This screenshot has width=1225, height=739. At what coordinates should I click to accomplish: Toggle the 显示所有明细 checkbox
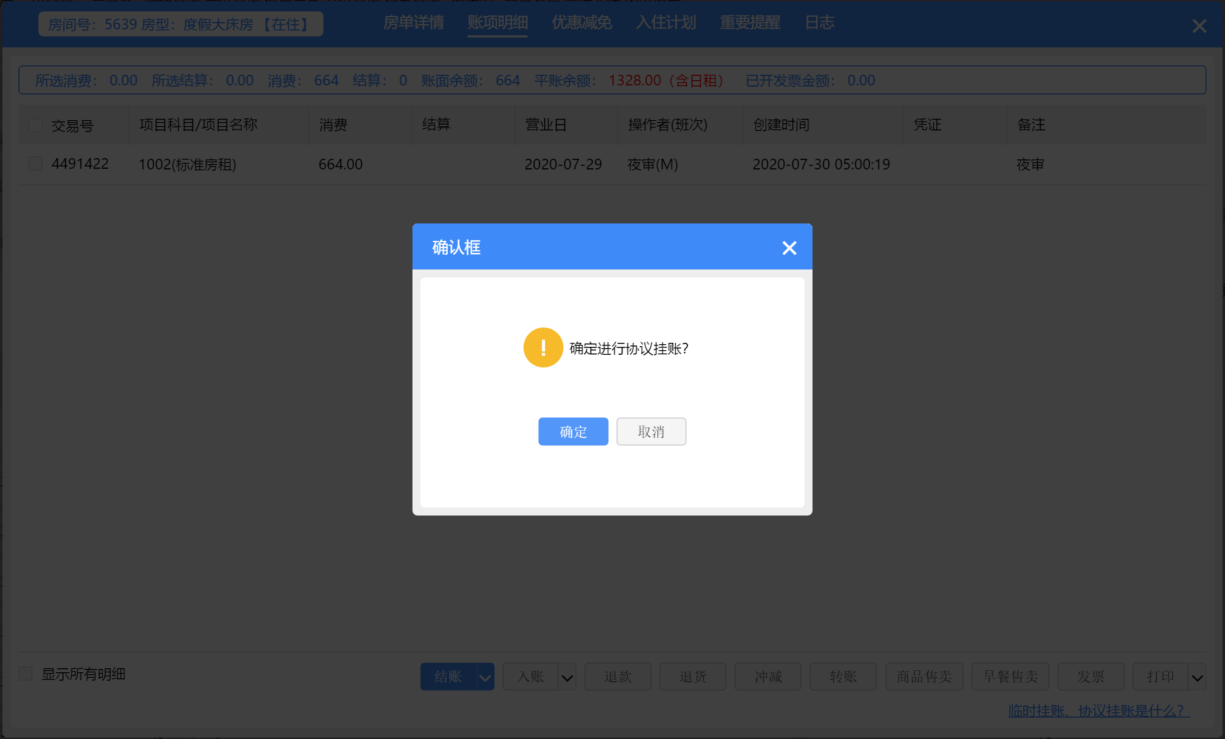[26, 674]
